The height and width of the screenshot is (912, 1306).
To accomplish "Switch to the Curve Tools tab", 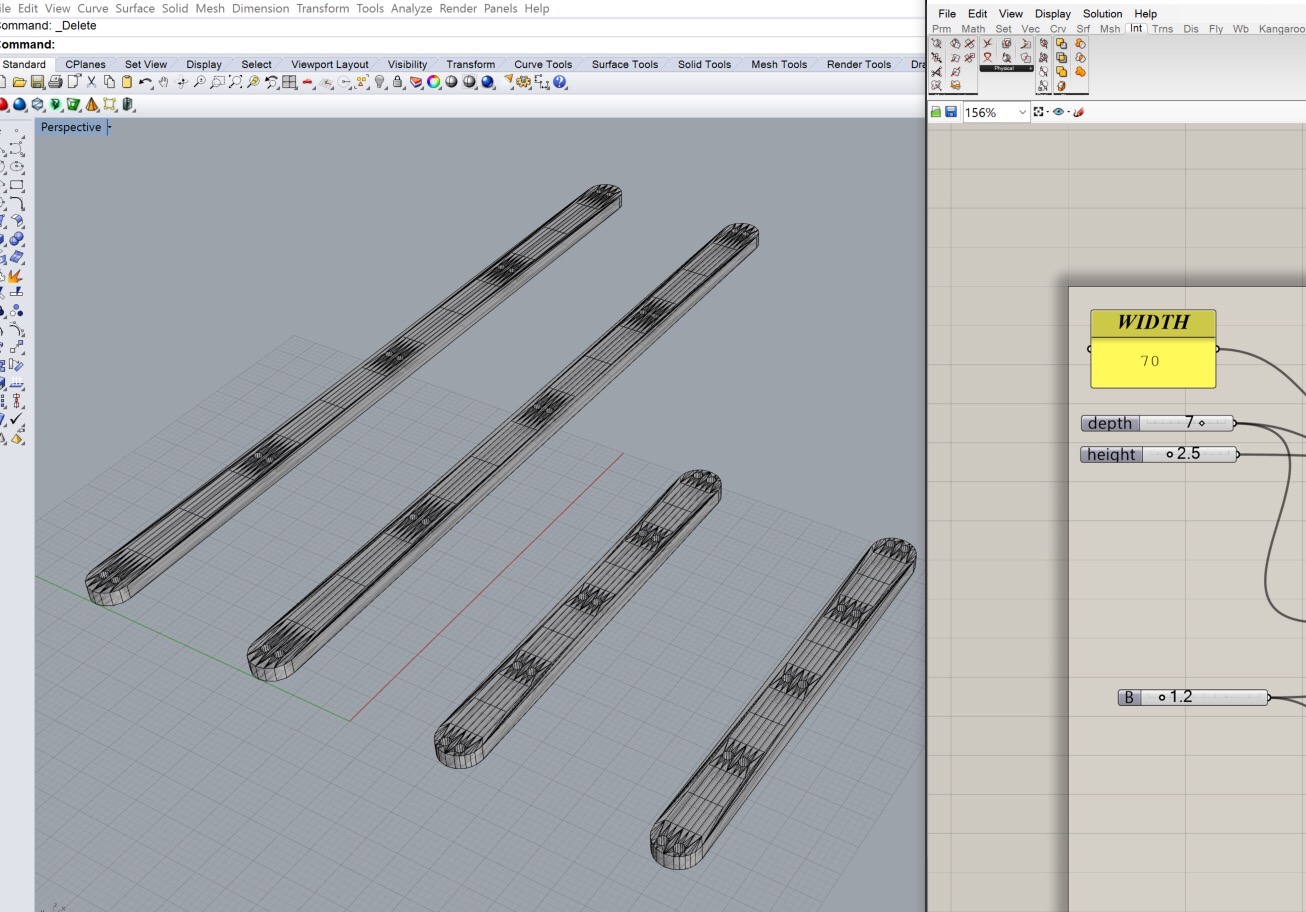I will click(543, 64).
